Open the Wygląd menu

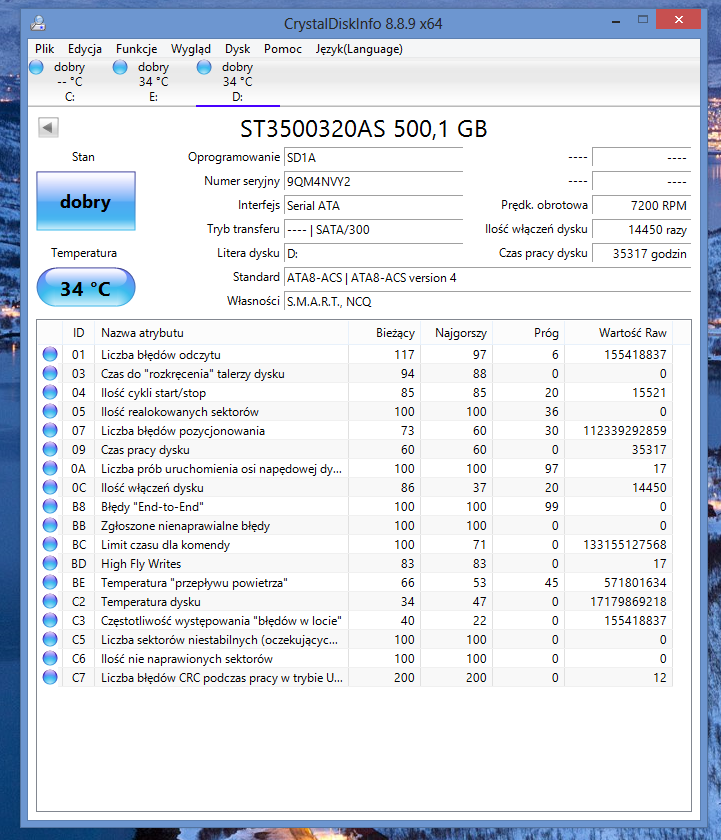pyautogui.click(x=191, y=49)
